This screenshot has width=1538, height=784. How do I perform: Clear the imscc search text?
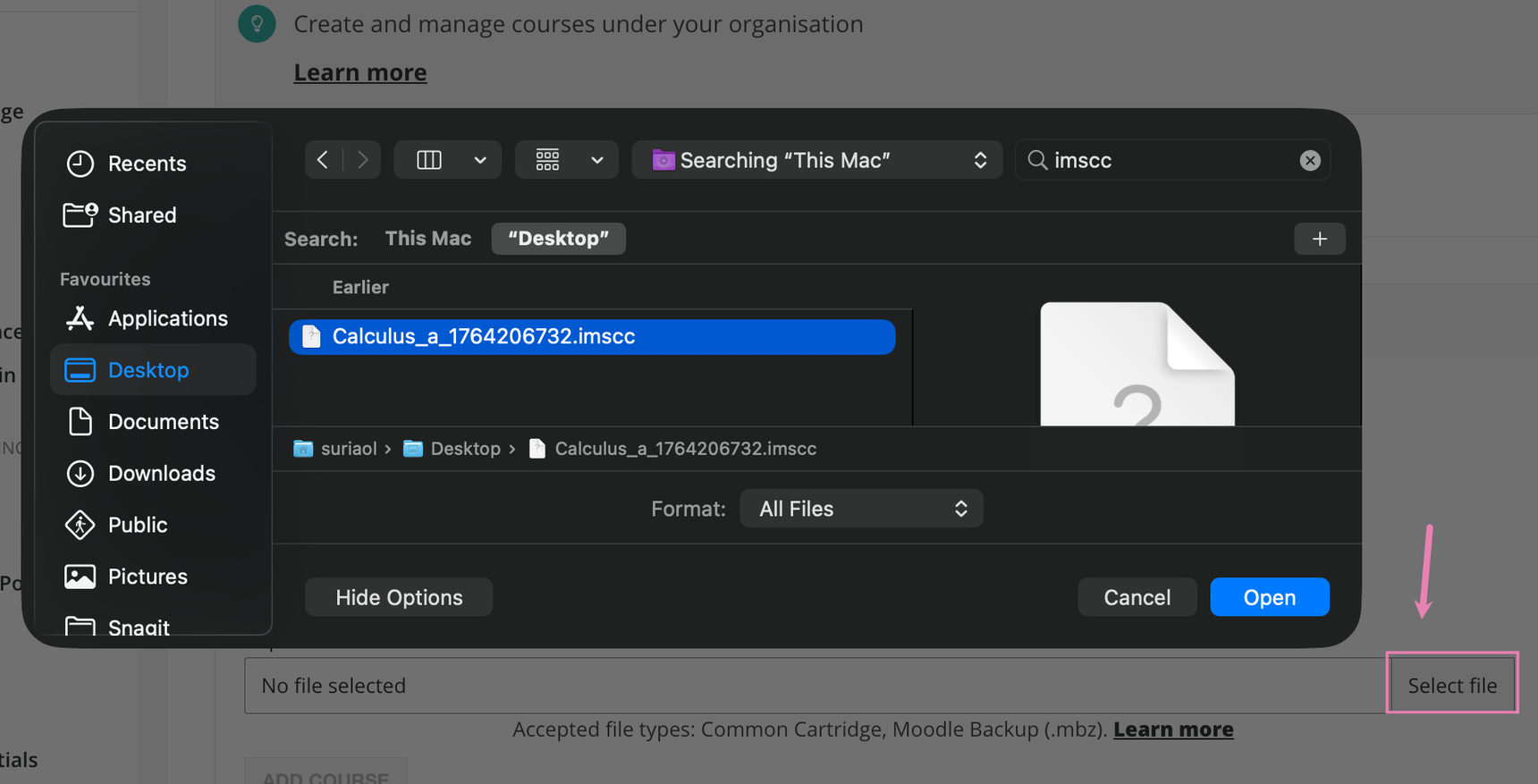pyautogui.click(x=1309, y=160)
